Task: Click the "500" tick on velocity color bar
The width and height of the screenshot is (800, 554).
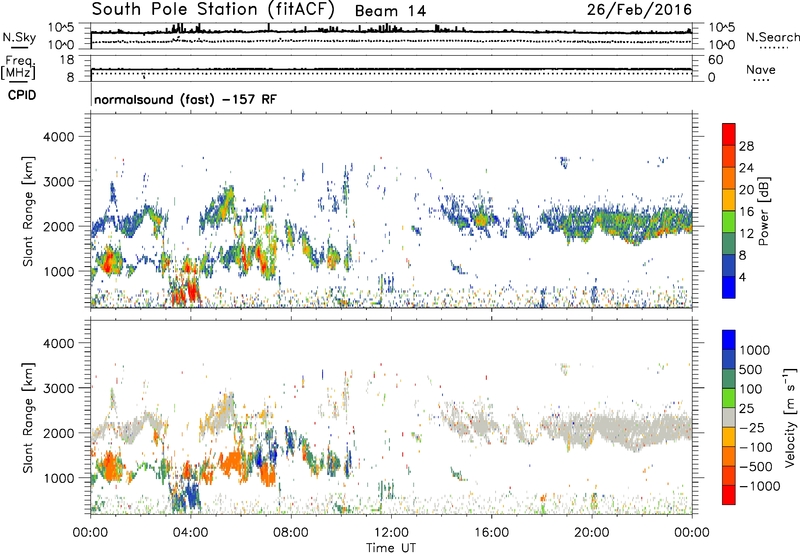Action: pyautogui.click(x=751, y=370)
